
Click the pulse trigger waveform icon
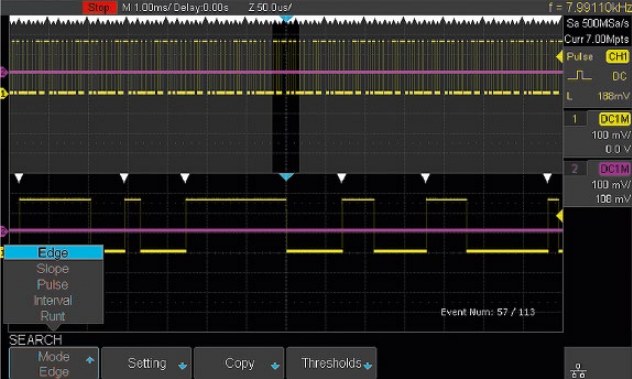(x=579, y=75)
